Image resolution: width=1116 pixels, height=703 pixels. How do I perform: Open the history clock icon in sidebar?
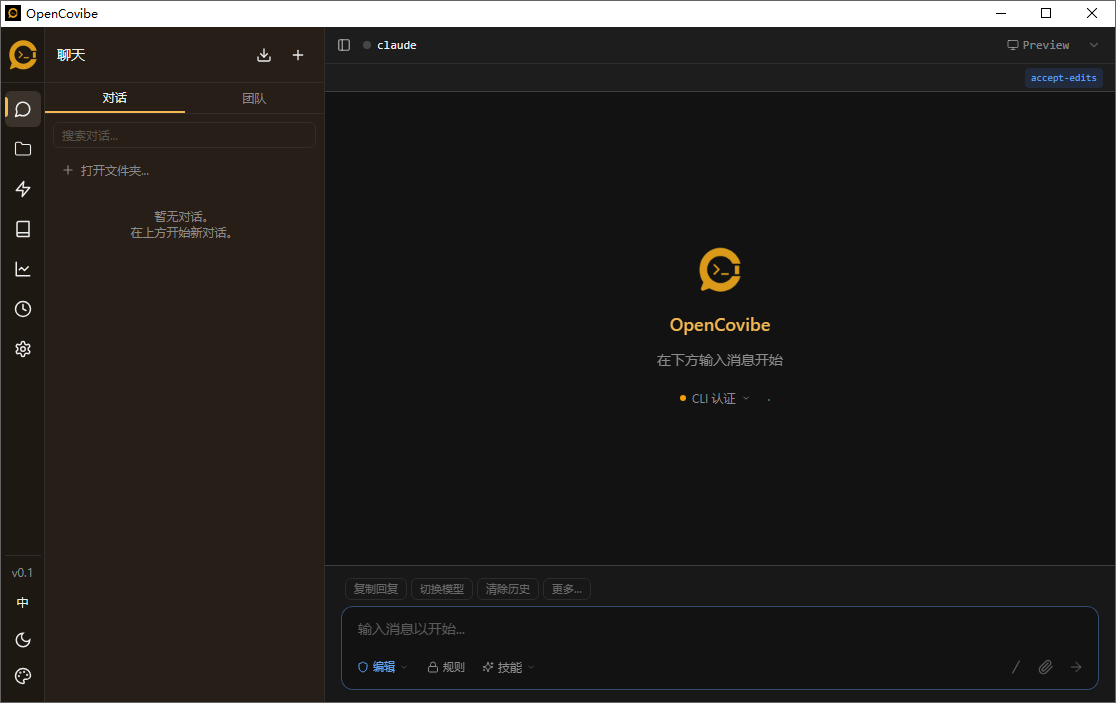(22, 309)
